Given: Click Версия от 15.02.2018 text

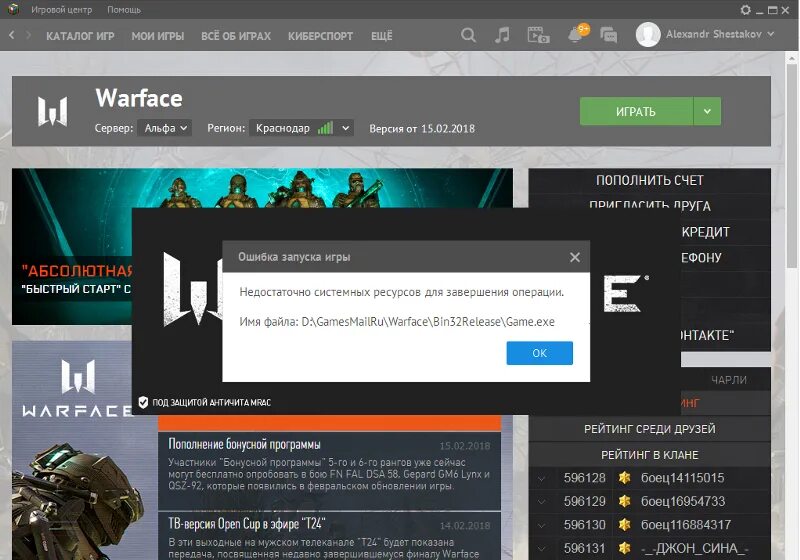Looking at the screenshot, I should coord(422,129).
